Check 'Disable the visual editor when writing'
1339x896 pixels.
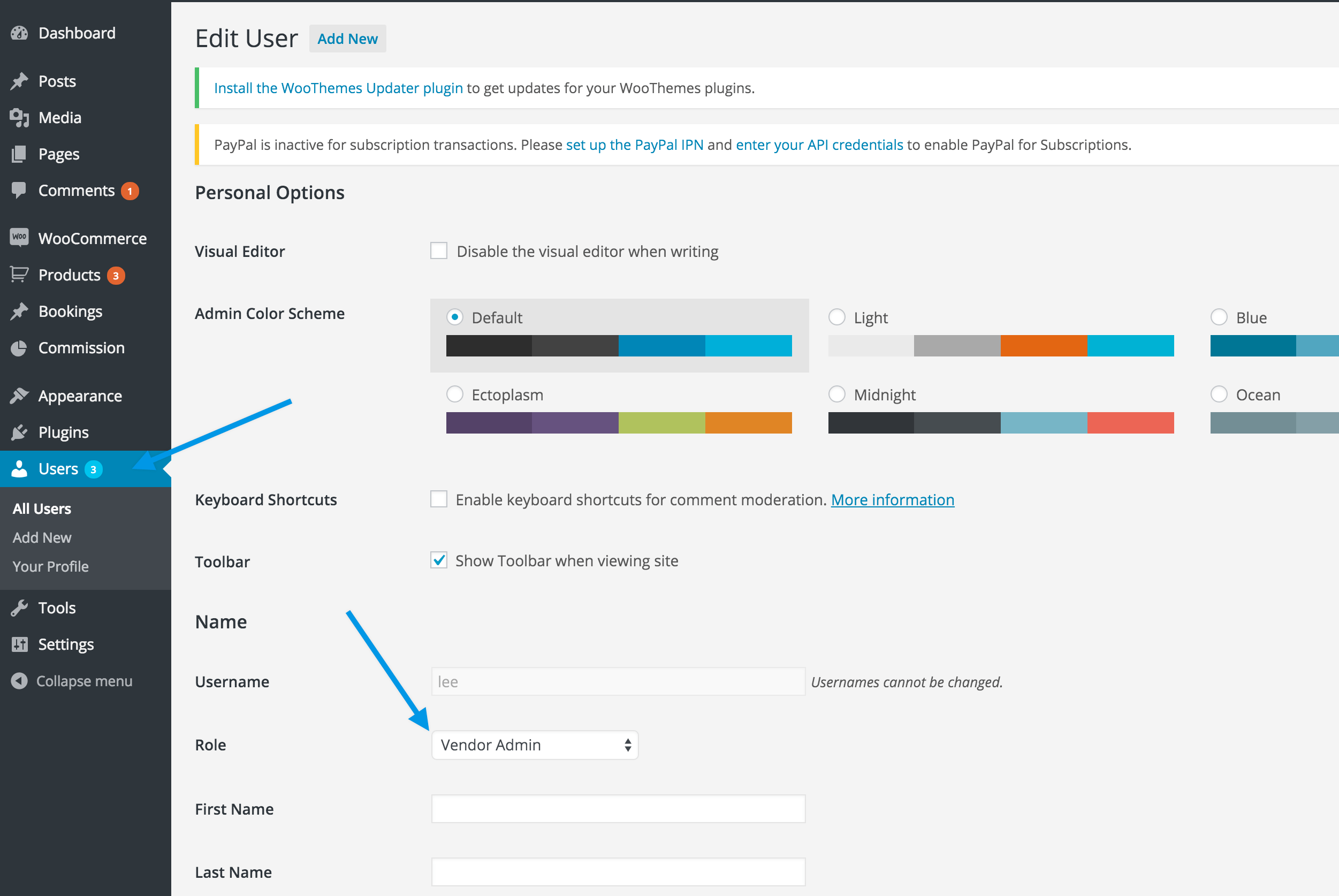pos(438,250)
